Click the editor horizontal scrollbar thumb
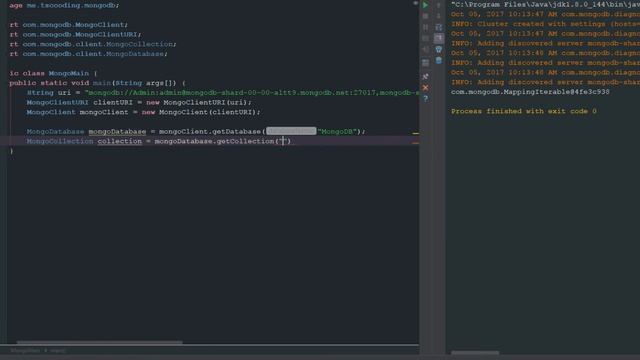 pos(100,342)
